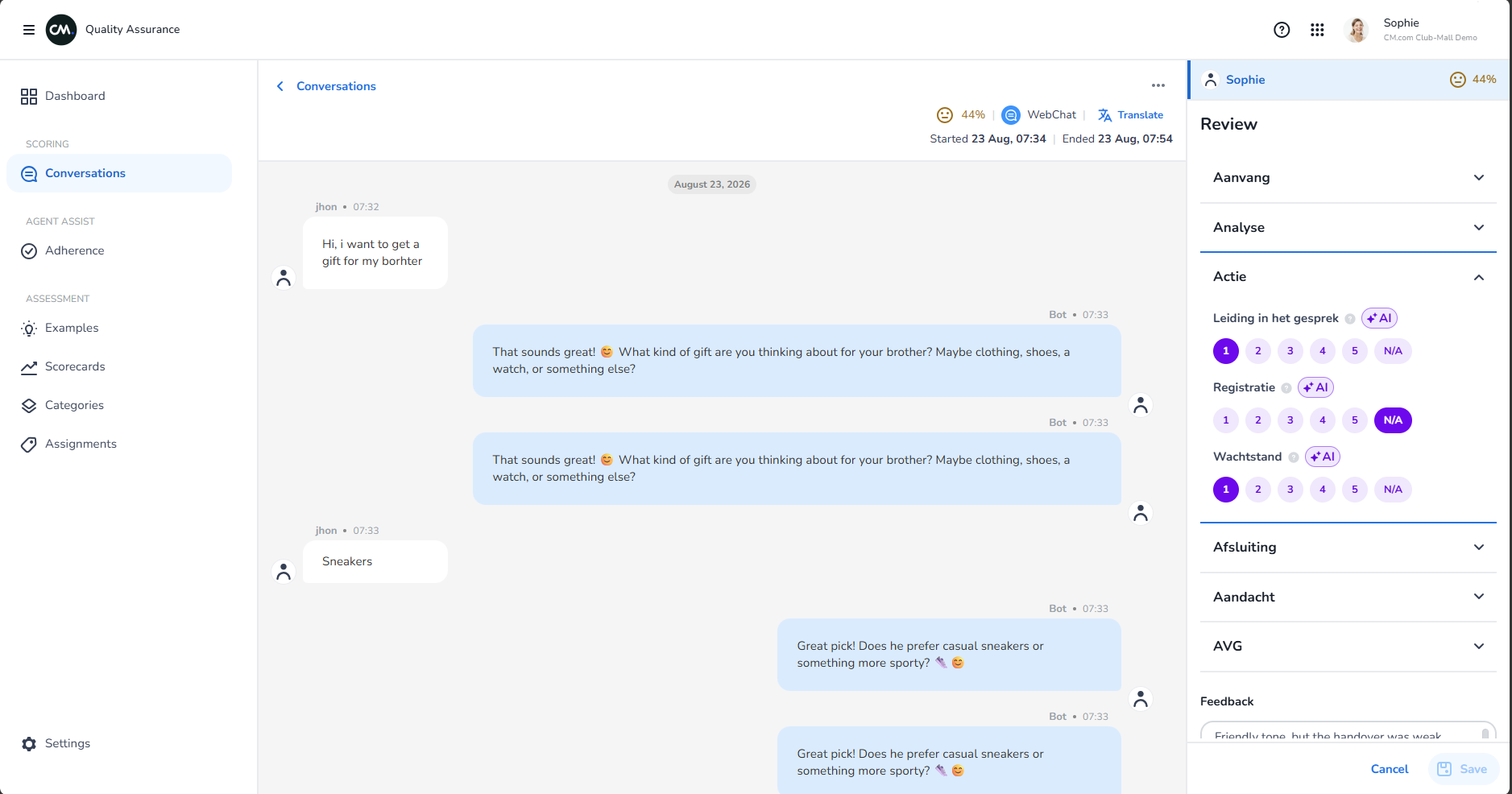Open the hamburger navigation menu
This screenshot has width=1512, height=794.
click(29, 30)
